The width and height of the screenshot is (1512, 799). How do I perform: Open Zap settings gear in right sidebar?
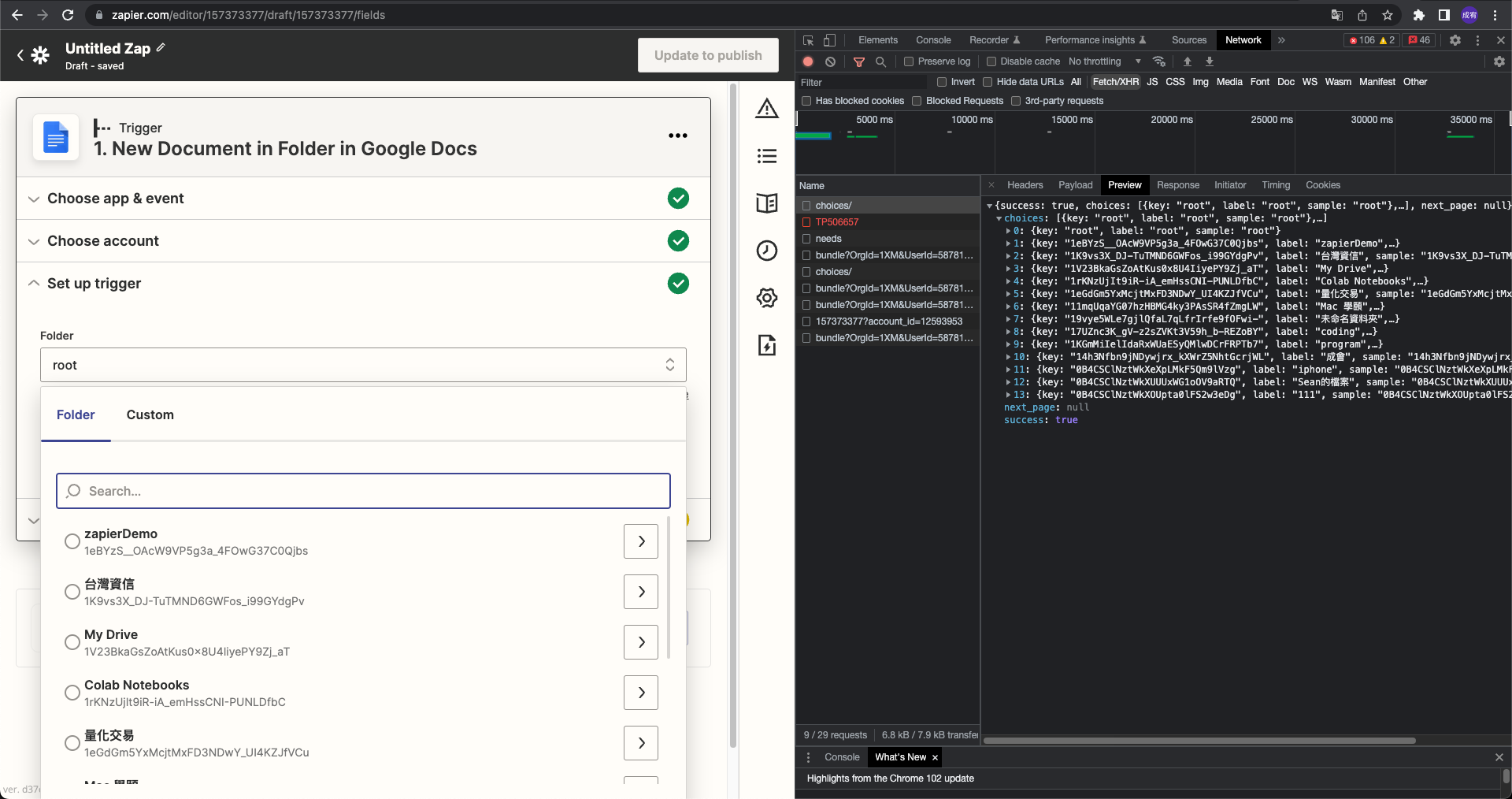[766, 298]
